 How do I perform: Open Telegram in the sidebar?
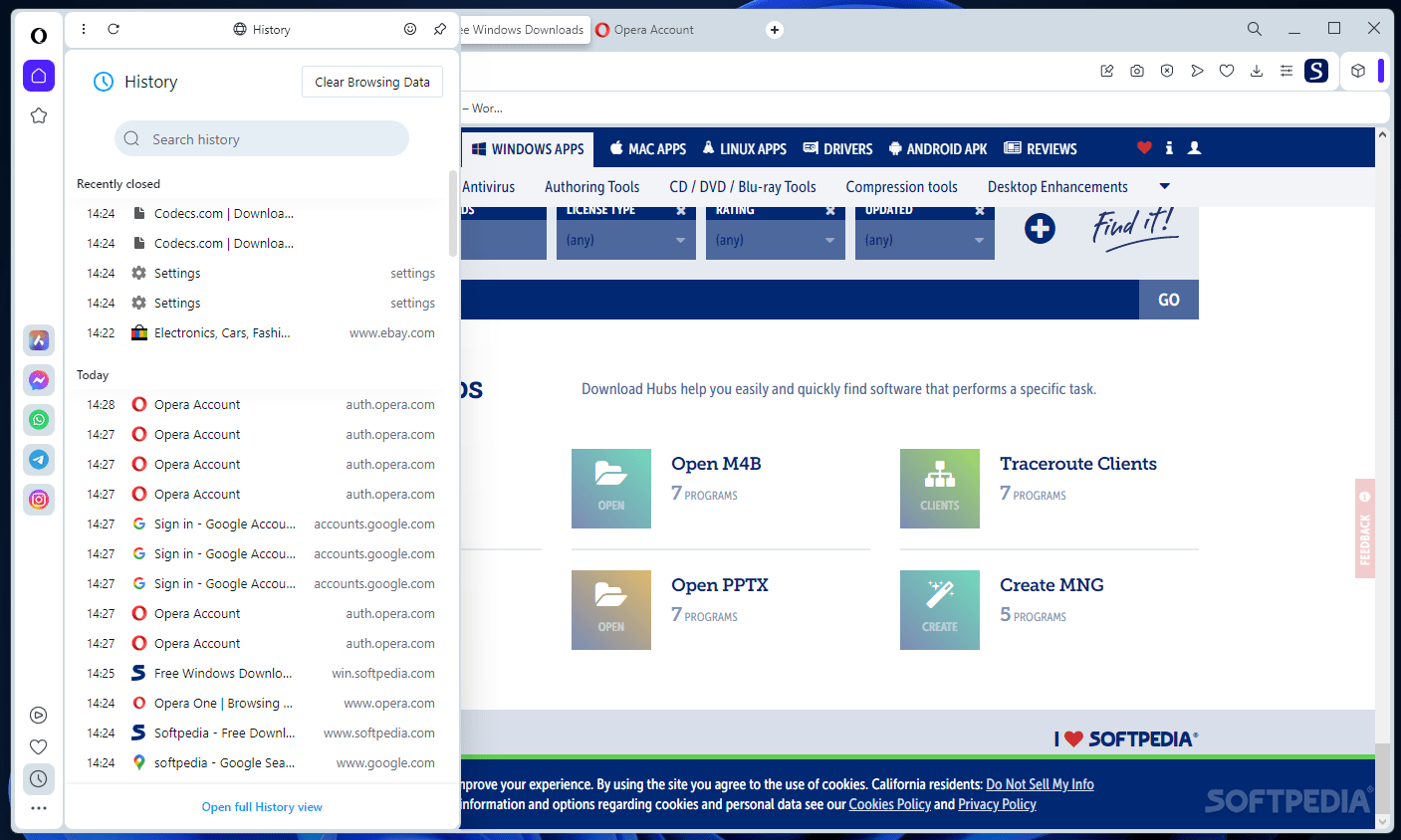[x=39, y=460]
